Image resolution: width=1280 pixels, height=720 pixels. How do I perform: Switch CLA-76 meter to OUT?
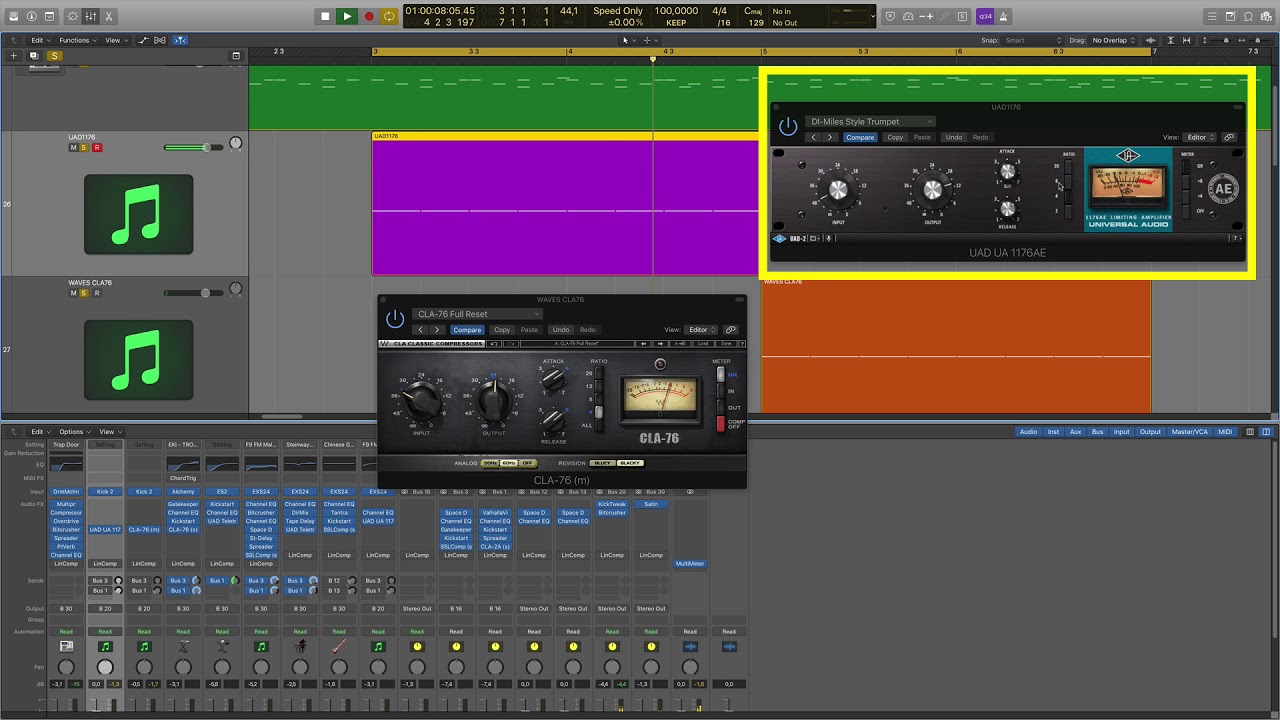tap(720, 407)
